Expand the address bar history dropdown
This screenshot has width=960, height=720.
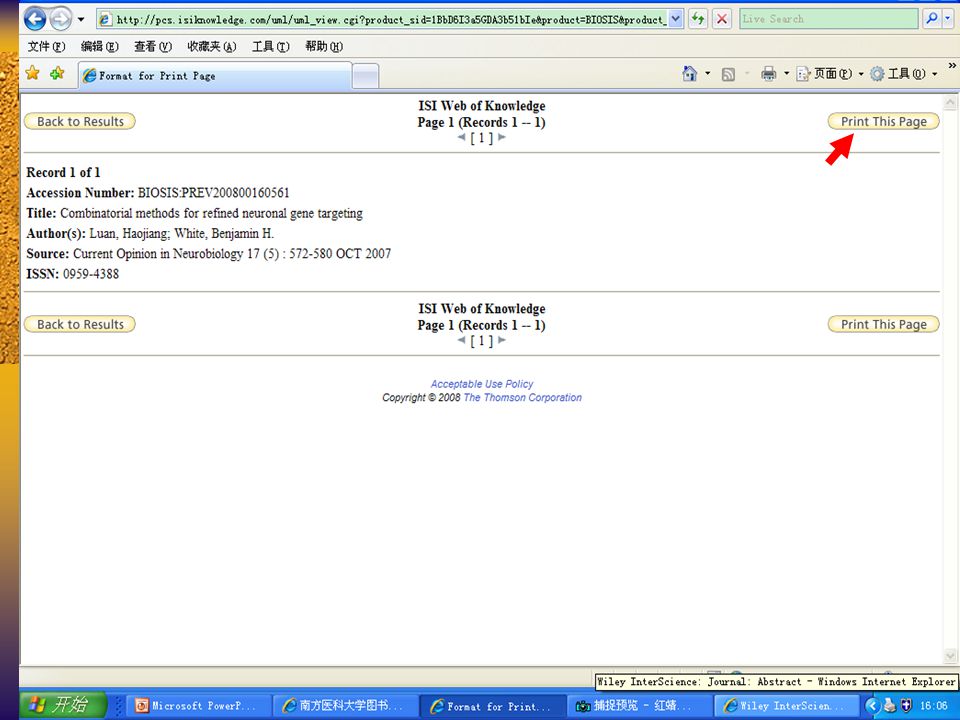pyautogui.click(x=675, y=20)
